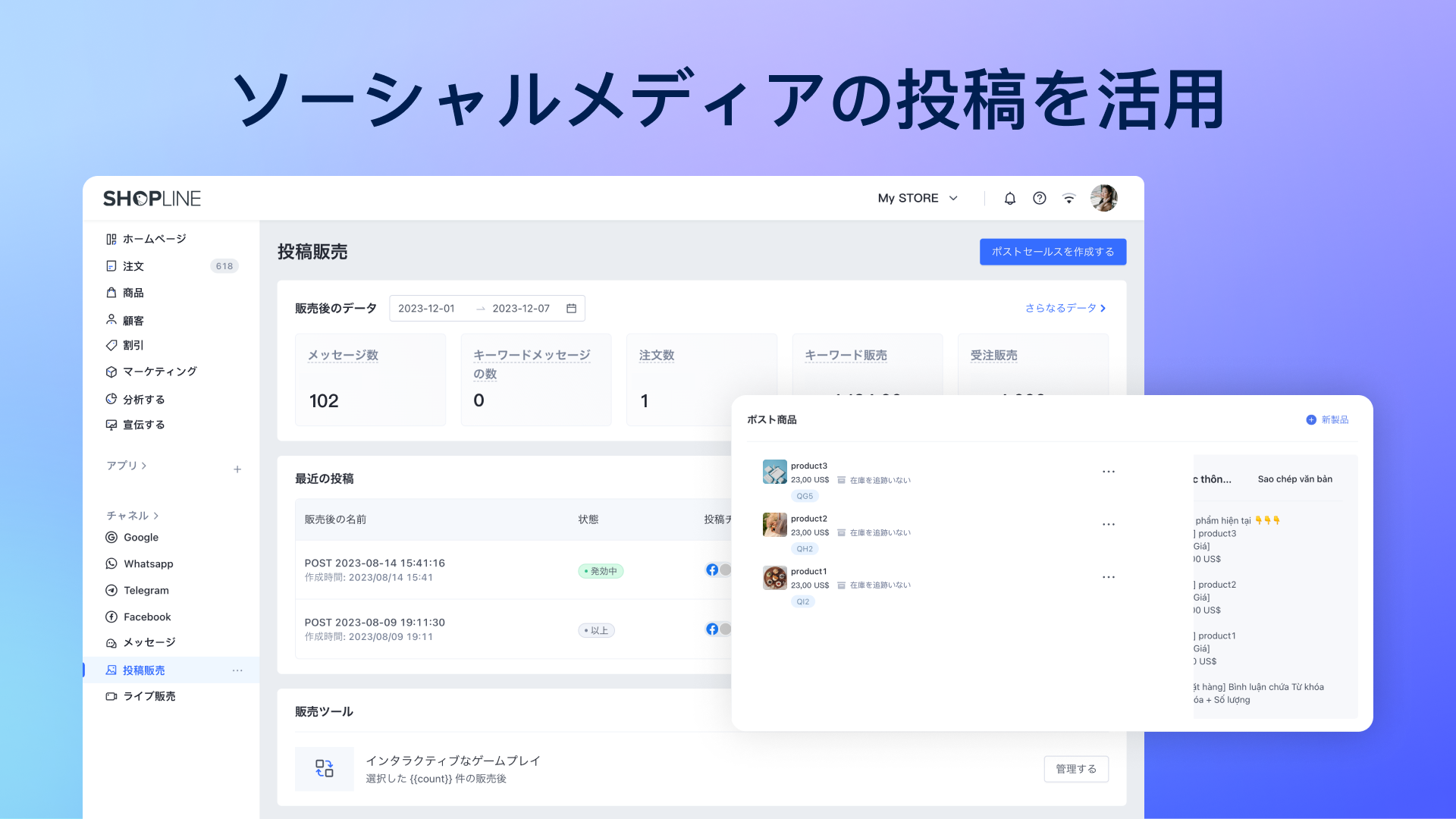The image size is (1456, 819).
Task: Toggle Facebook switch for POST 2023-08-14
Action: click(x=718, y=570)
